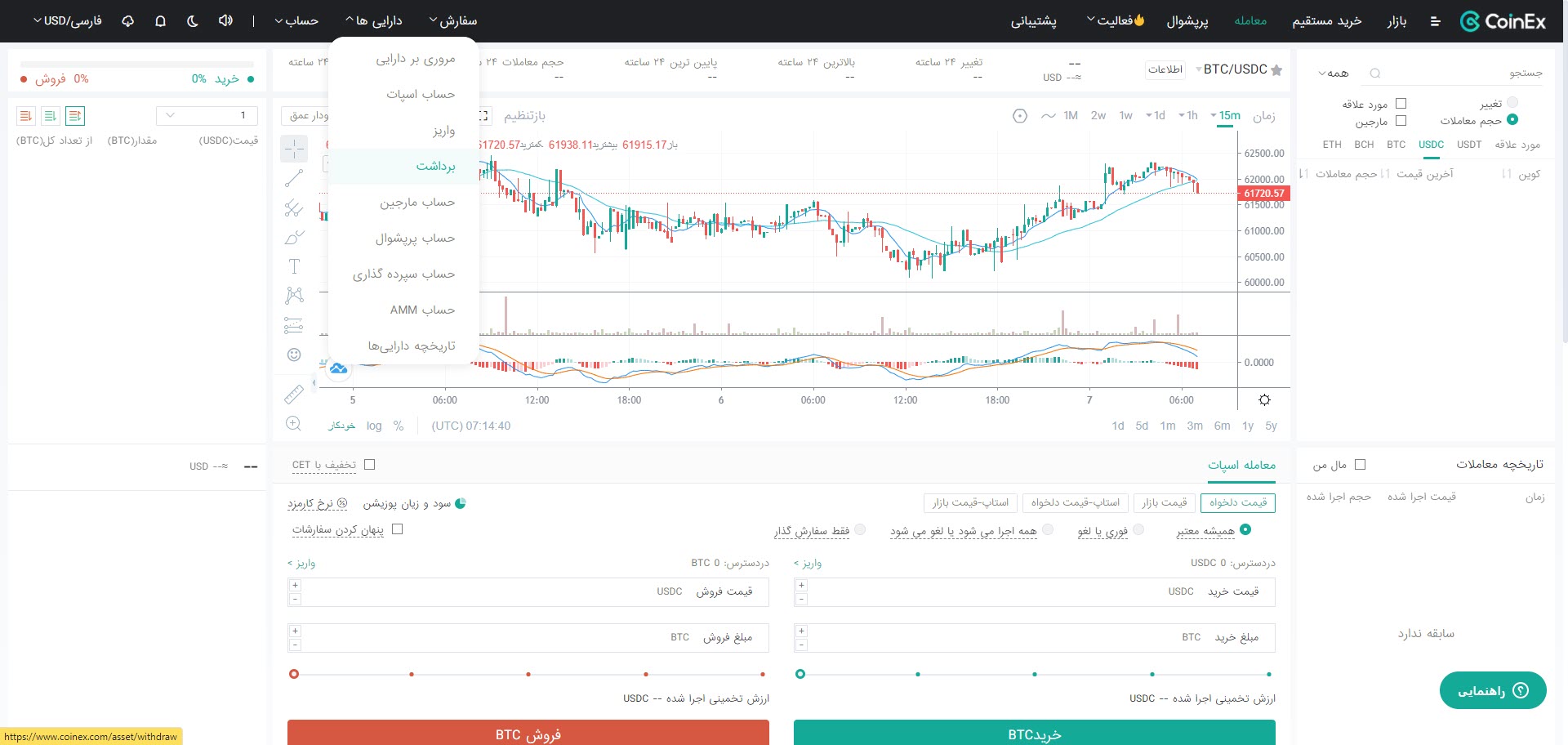Click the green خرید BTC buy button
Screen dimensions: 1568x745
pos(1034,733)
